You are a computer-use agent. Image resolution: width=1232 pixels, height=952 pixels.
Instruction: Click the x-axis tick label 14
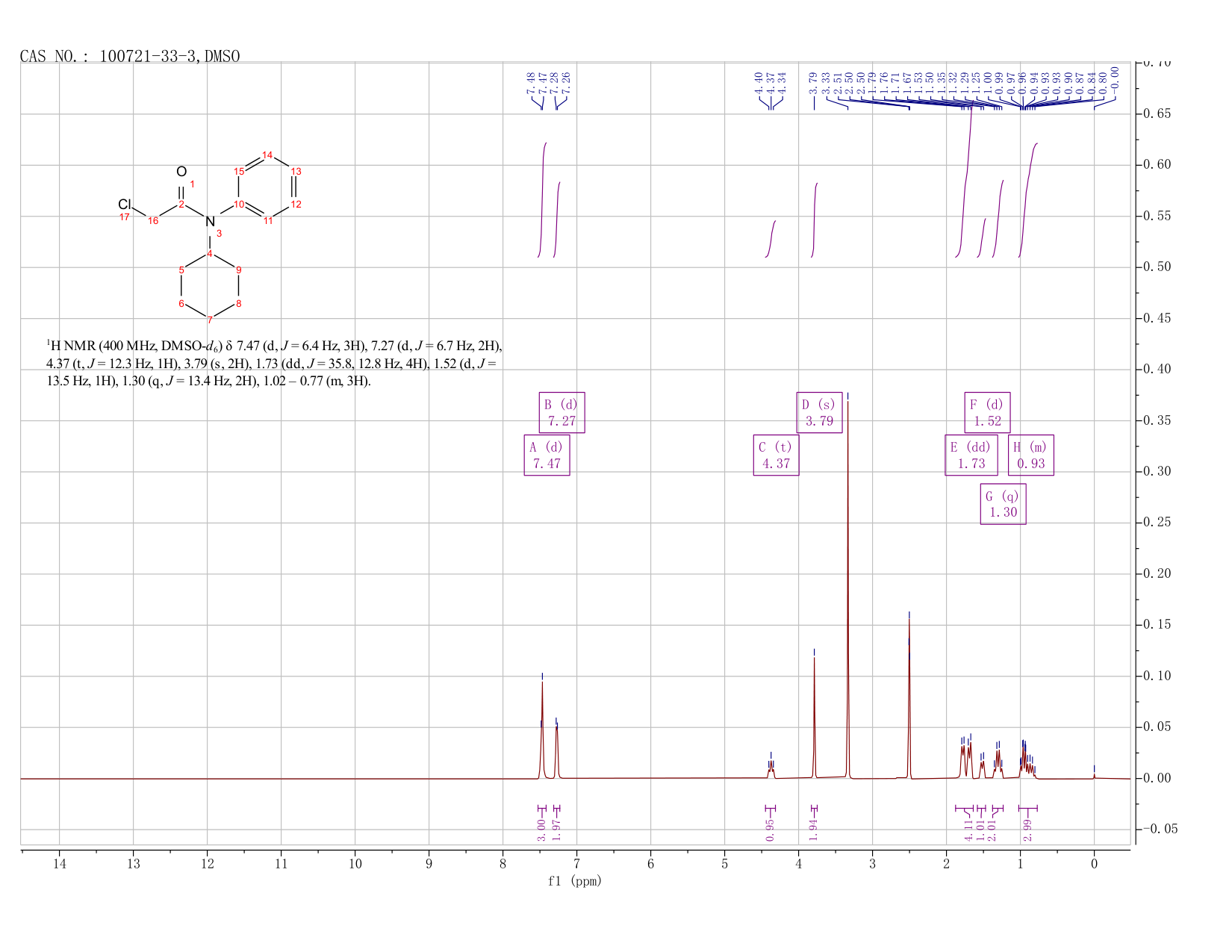pos(59,864)
